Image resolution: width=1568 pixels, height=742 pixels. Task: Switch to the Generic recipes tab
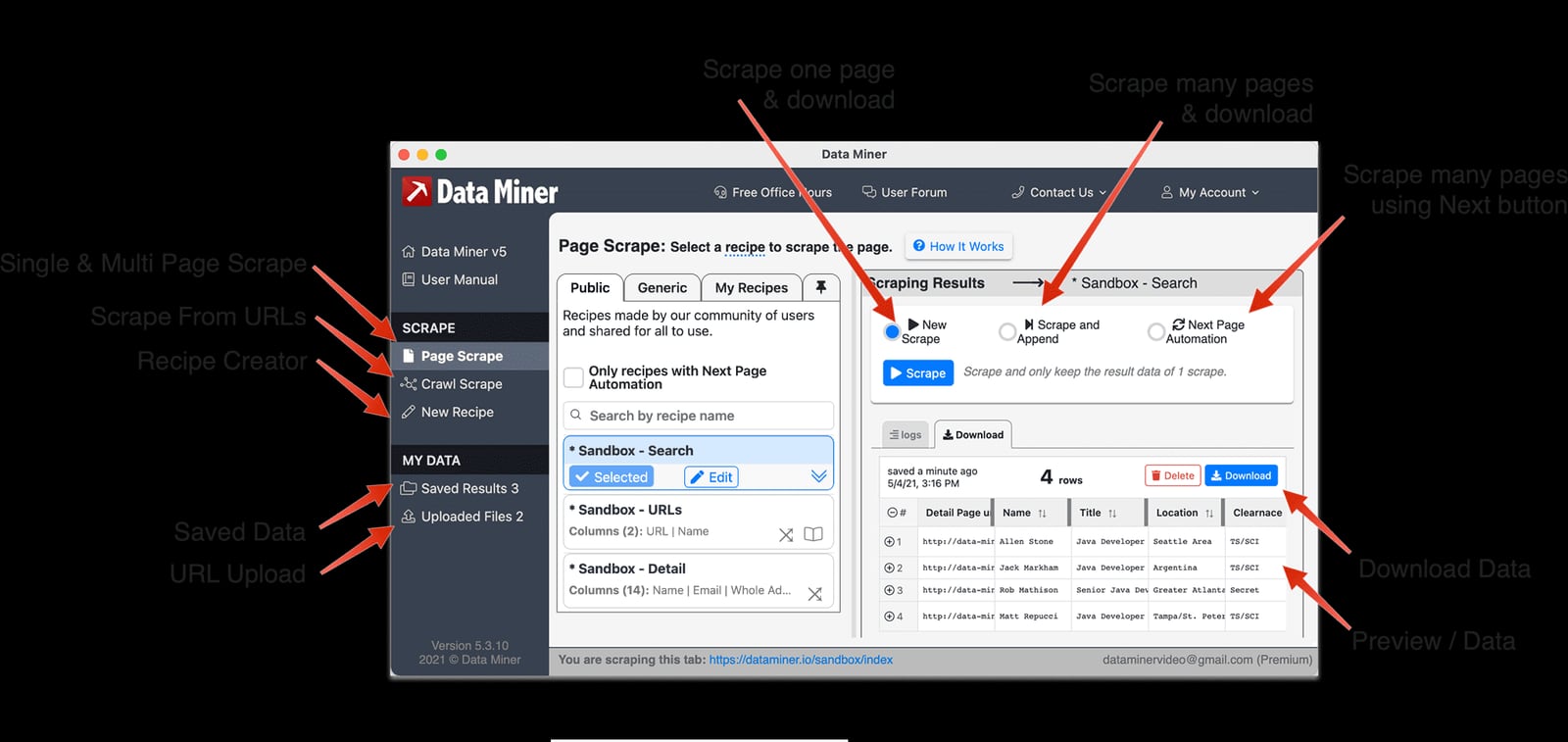(662, 287)
